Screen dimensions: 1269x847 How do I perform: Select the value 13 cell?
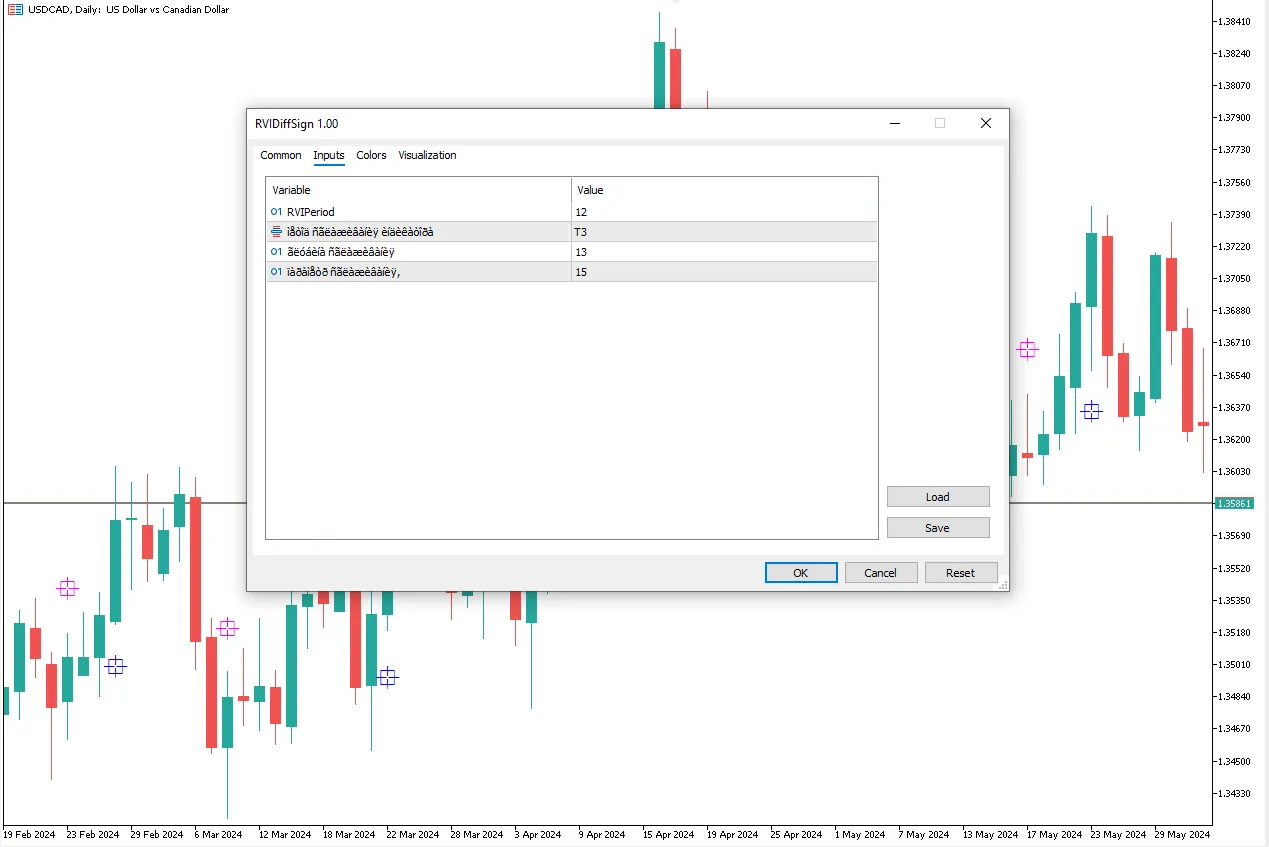724,252
